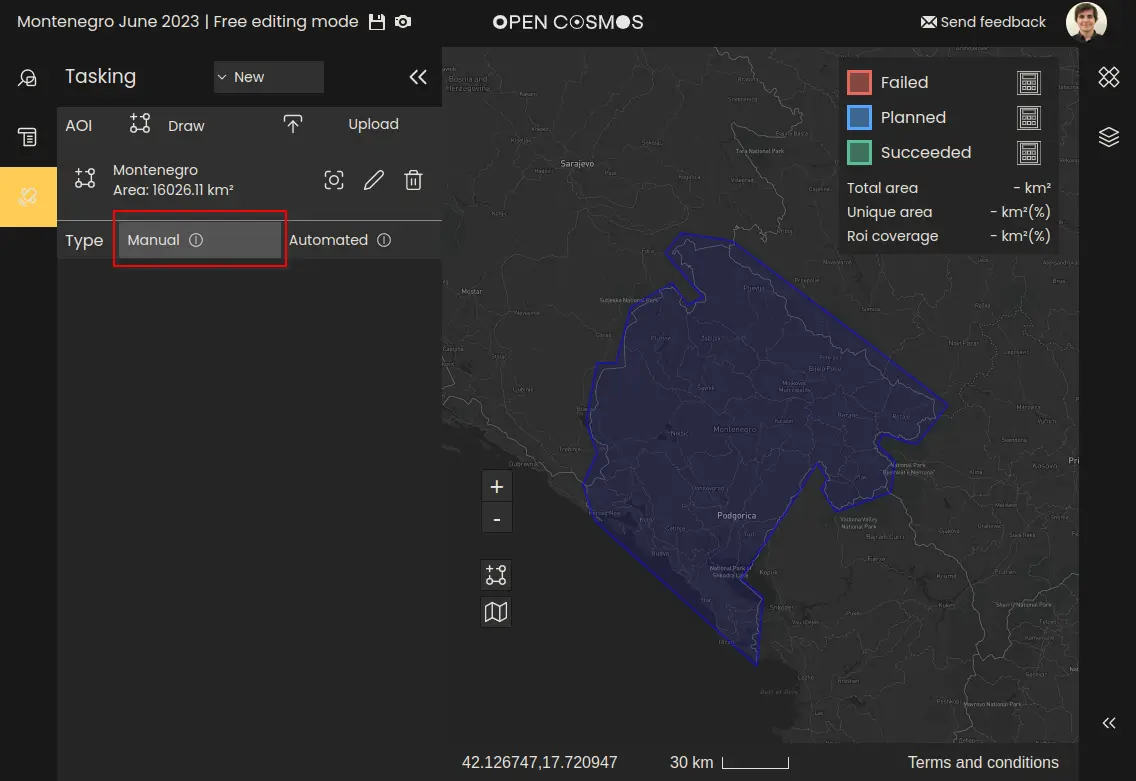
Task: Open the list panel sidebar icon
Action: (28, 137)
